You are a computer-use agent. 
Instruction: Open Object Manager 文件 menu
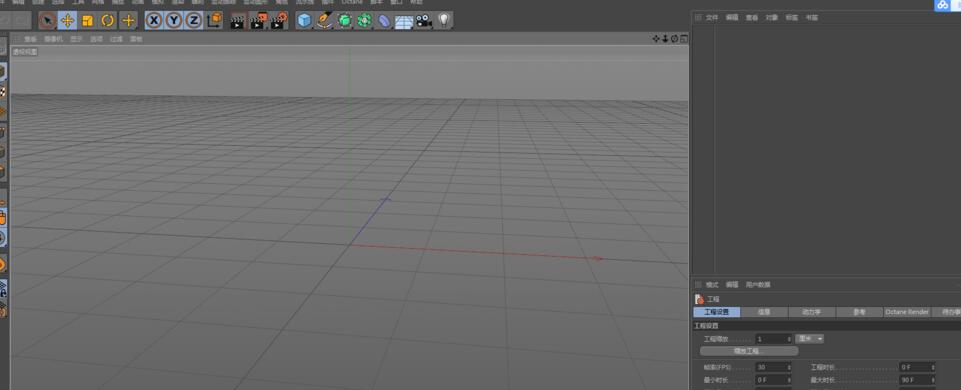pyautogui.click(x=712, y=18)
